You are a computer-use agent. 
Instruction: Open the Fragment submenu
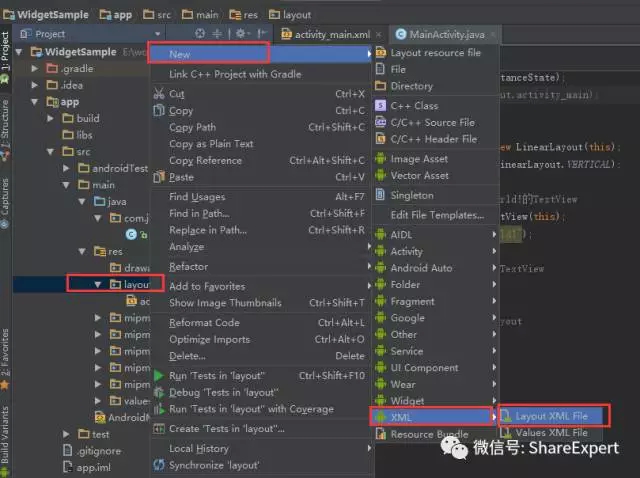point(434,301)
